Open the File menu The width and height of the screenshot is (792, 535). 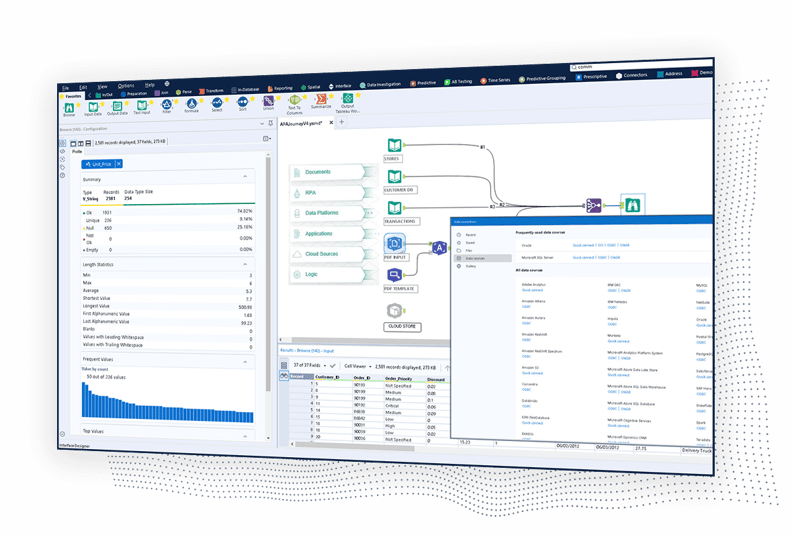click(x=66, y=88)
